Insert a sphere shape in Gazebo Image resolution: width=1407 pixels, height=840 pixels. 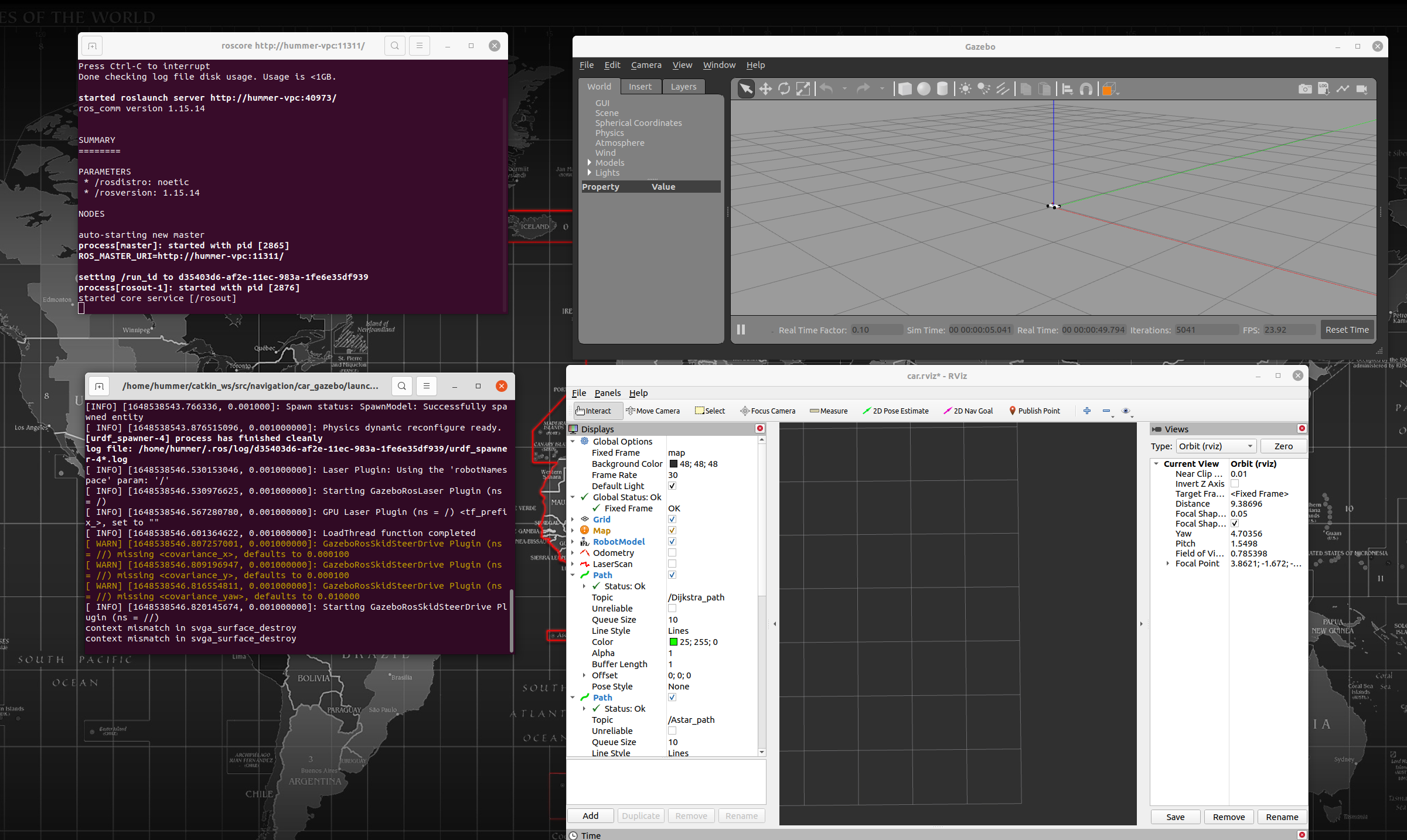pyautogui.click(x=924, y=89)
